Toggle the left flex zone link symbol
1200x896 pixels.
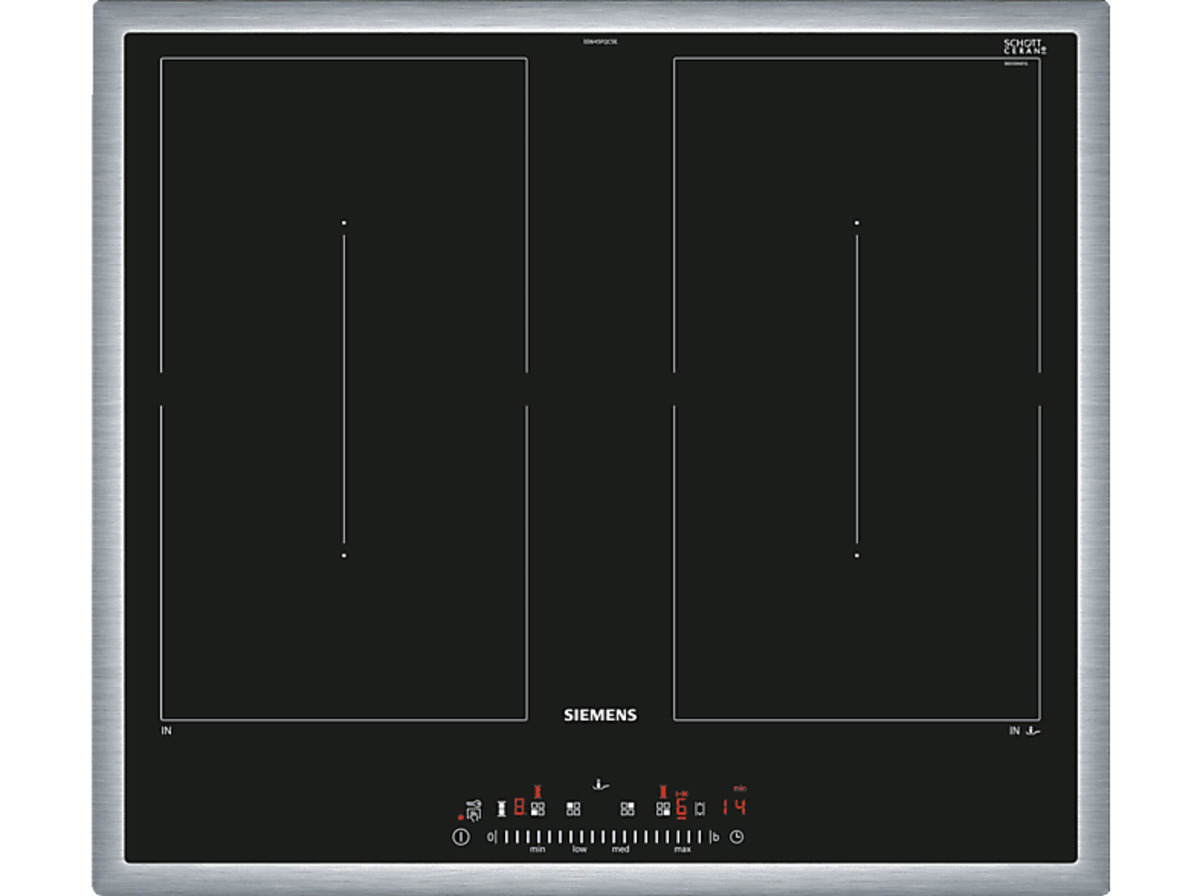(501, 808)
